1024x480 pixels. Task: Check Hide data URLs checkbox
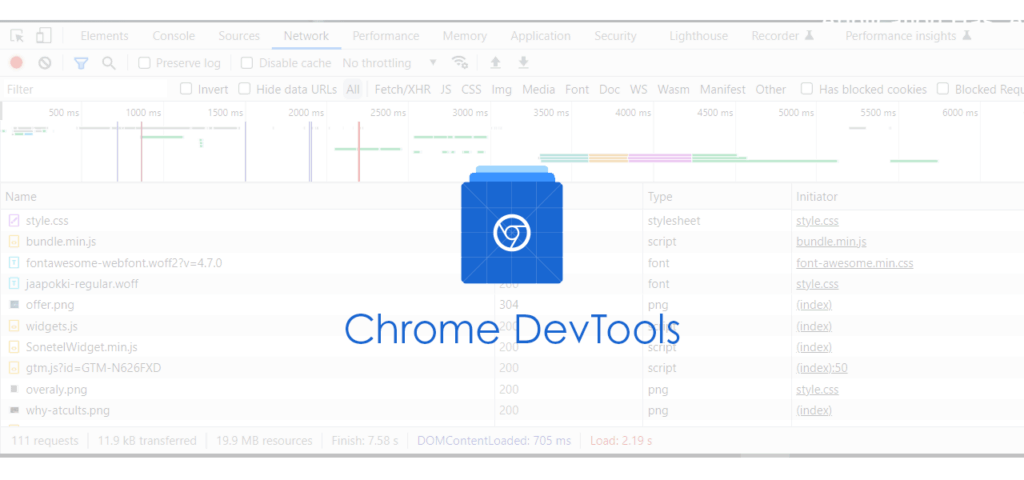[x=244, y=89]
